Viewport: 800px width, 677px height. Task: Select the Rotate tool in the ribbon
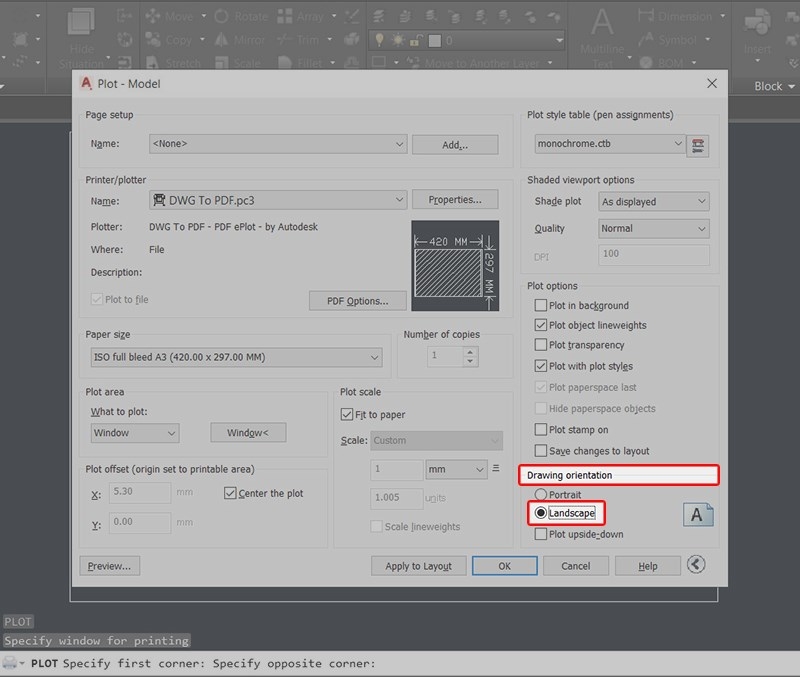[x=249, y=16]
